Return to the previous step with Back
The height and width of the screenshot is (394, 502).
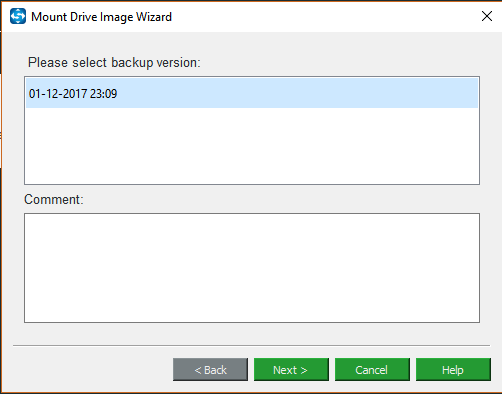click(210, 370)
